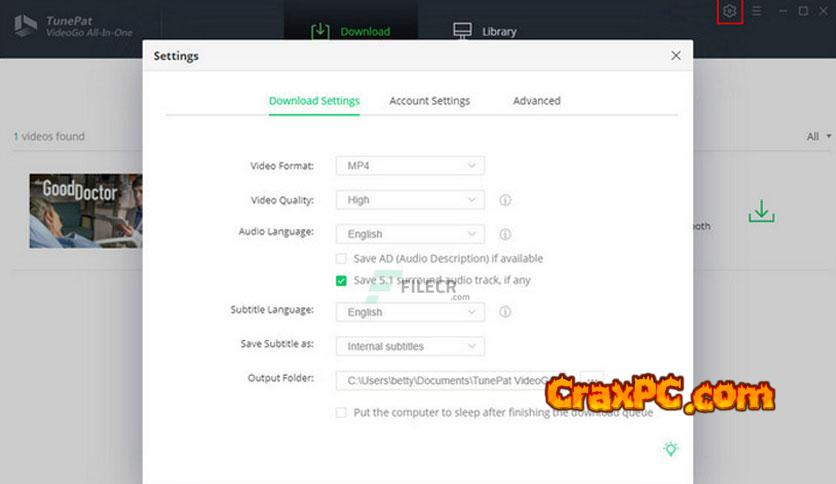Open the Save Subtitle as dropdown
Image resolution: width=836 pixels, height=484 pixels.
410,346
